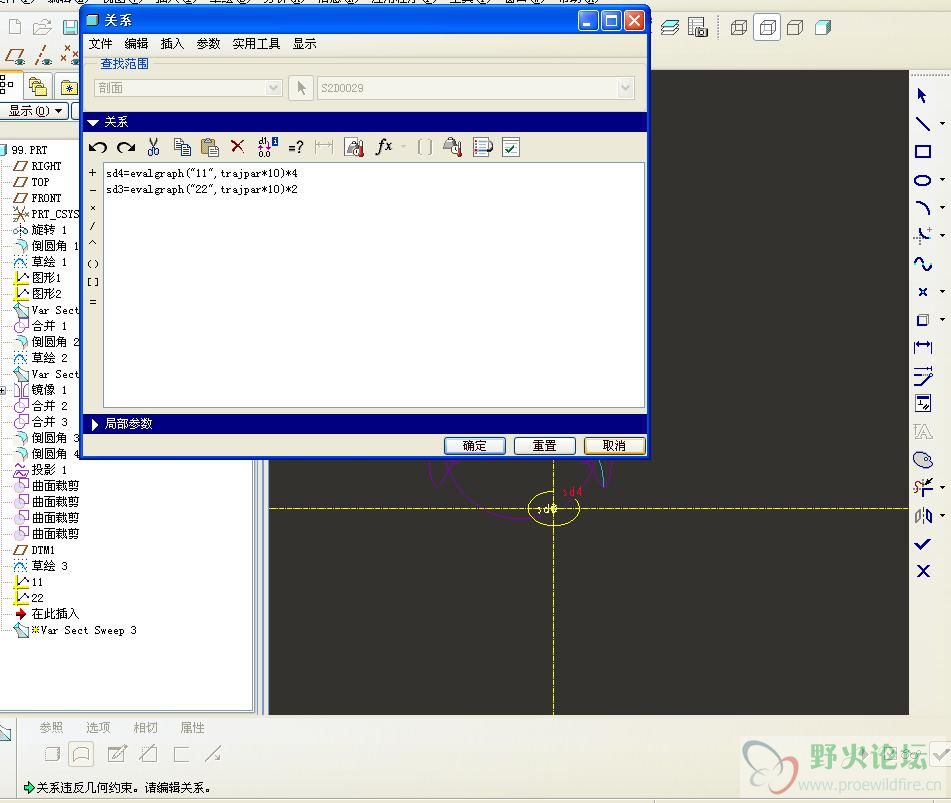The height and width of the screenshot is (803, 951).
Task: Verify relations with the checkmark sheet icon
Action: (511, 147)
